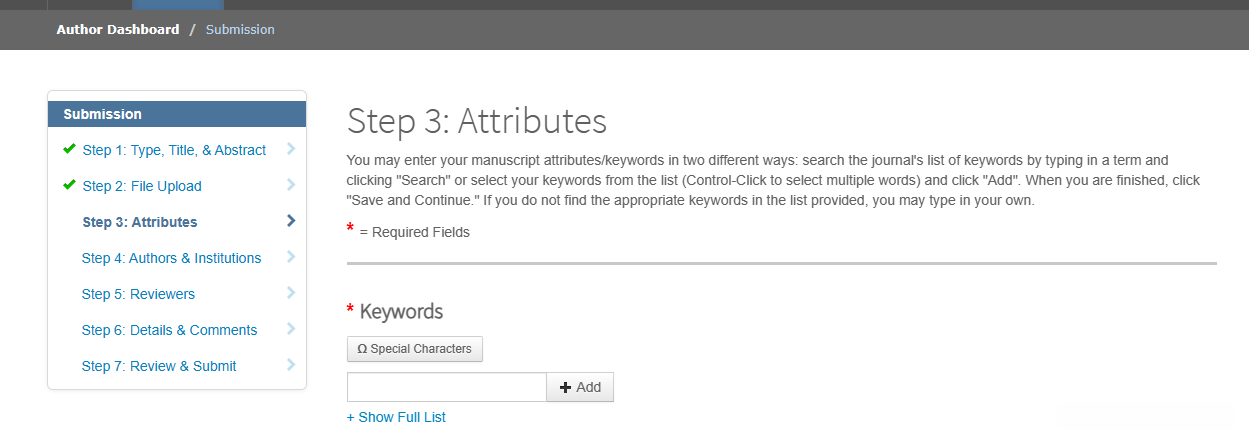Viewport: 1249px width, 437px height.
Task: Select Step 3: Attributes in sidebar
Action: pos(140,222)
